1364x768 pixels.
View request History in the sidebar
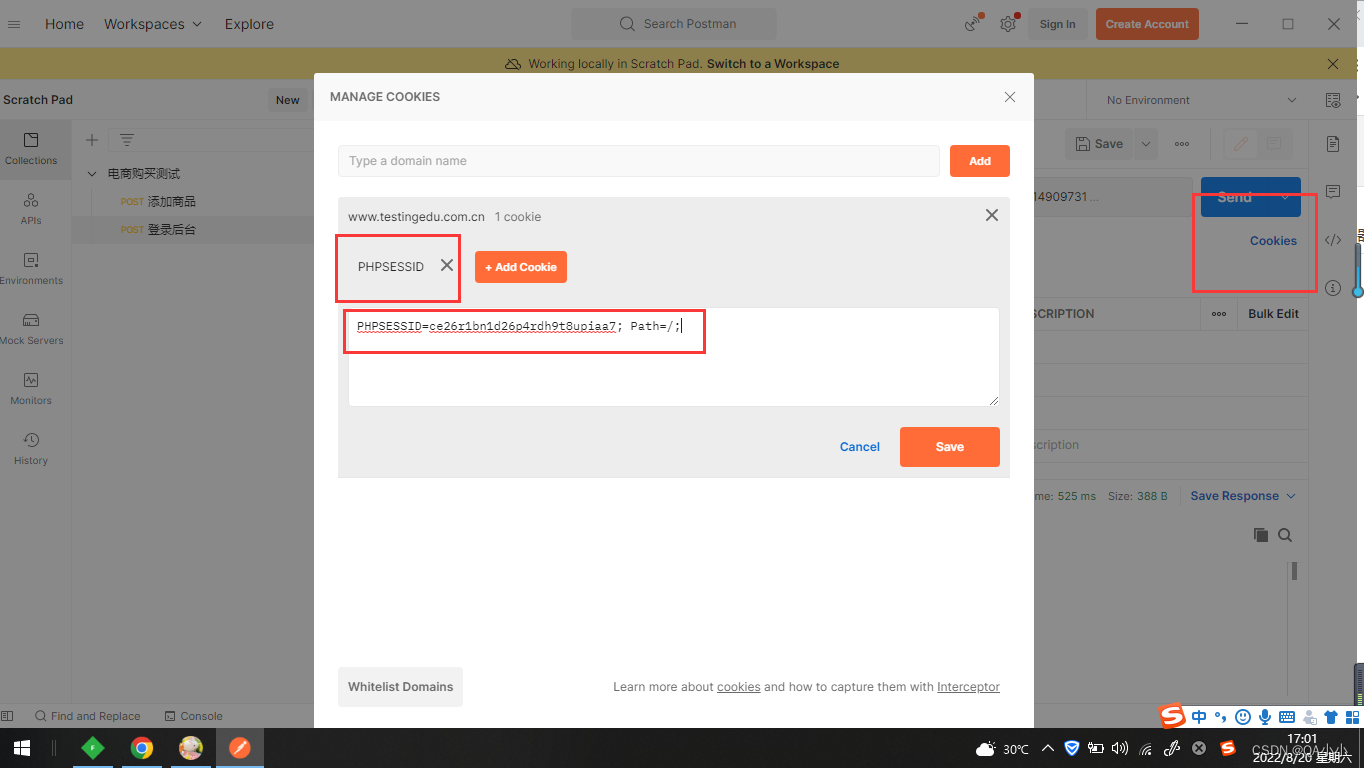[x=30, y=448]
